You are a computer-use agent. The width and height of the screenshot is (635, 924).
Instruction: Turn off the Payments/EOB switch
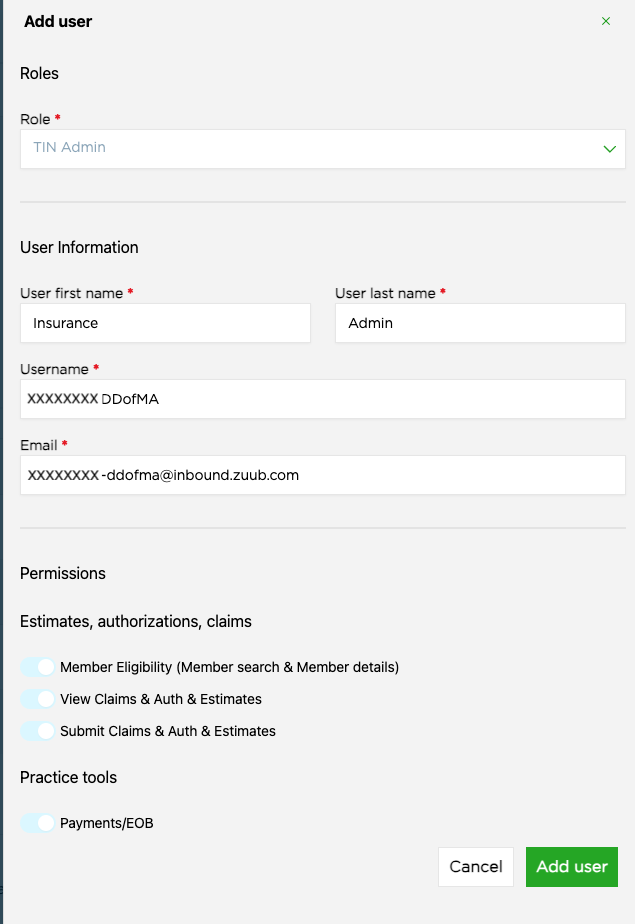(37, 823)
